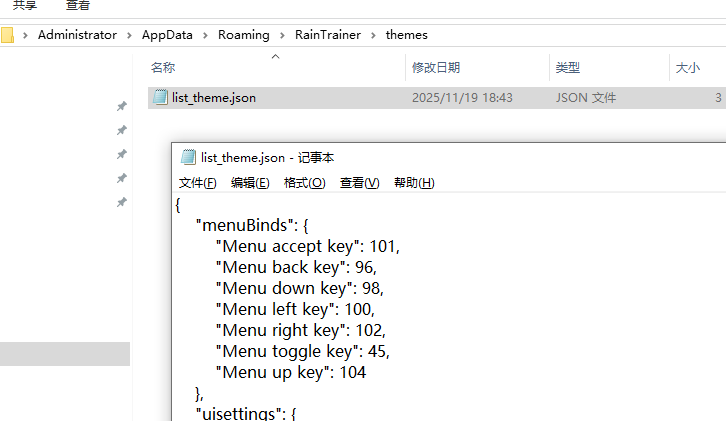726x421 pixels.
Task: Sort by the 修改日期 column header
Action: 436,68
